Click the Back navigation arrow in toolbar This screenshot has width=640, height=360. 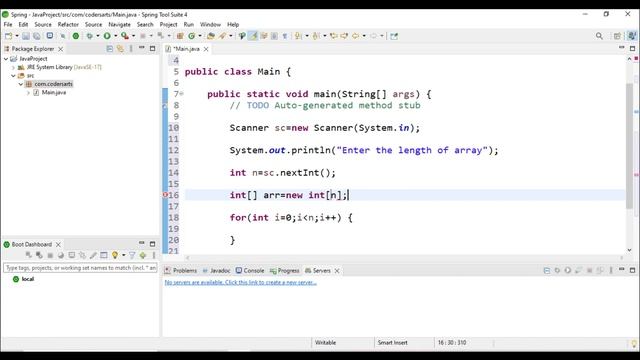[356, 36]
